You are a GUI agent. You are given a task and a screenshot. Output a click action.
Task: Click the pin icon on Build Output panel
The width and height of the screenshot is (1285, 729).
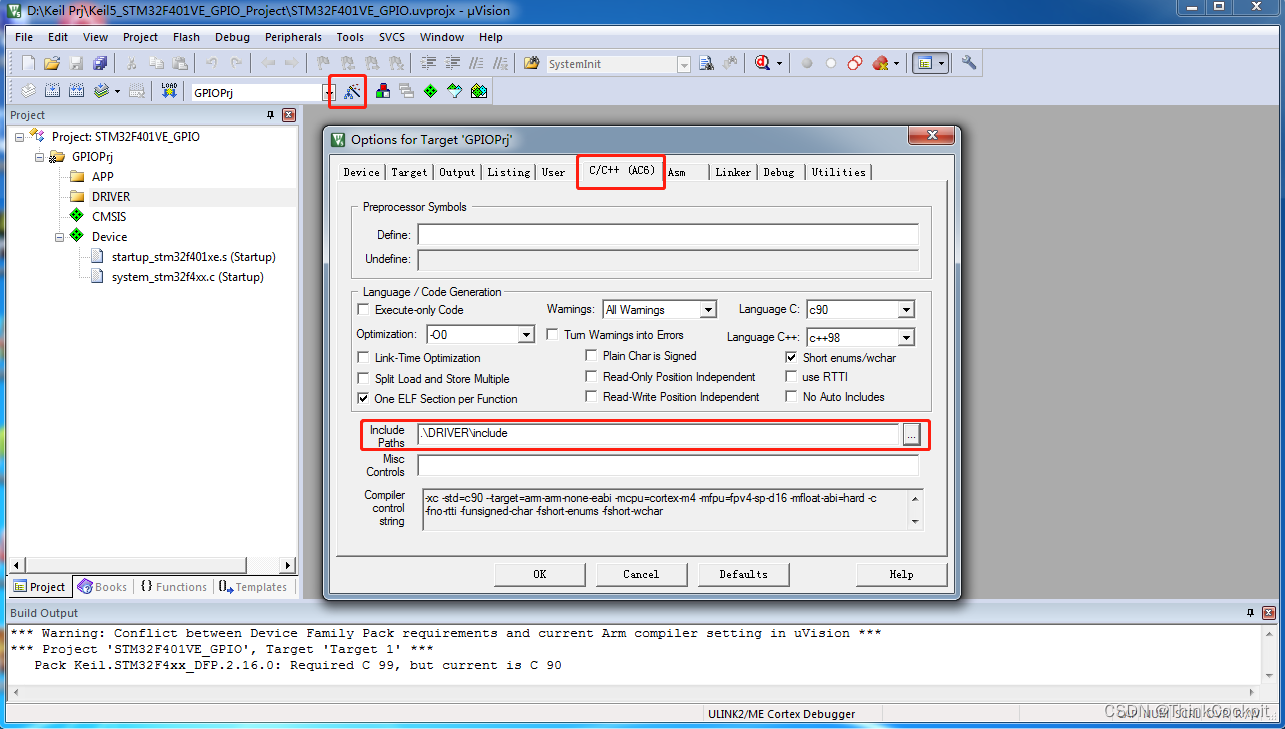tap(1250, 613)
